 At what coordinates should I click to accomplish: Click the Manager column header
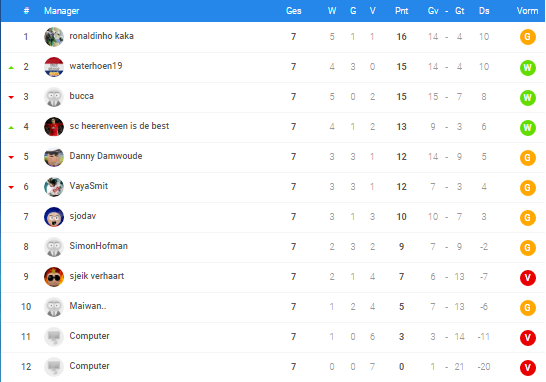(x=61, y=11)
